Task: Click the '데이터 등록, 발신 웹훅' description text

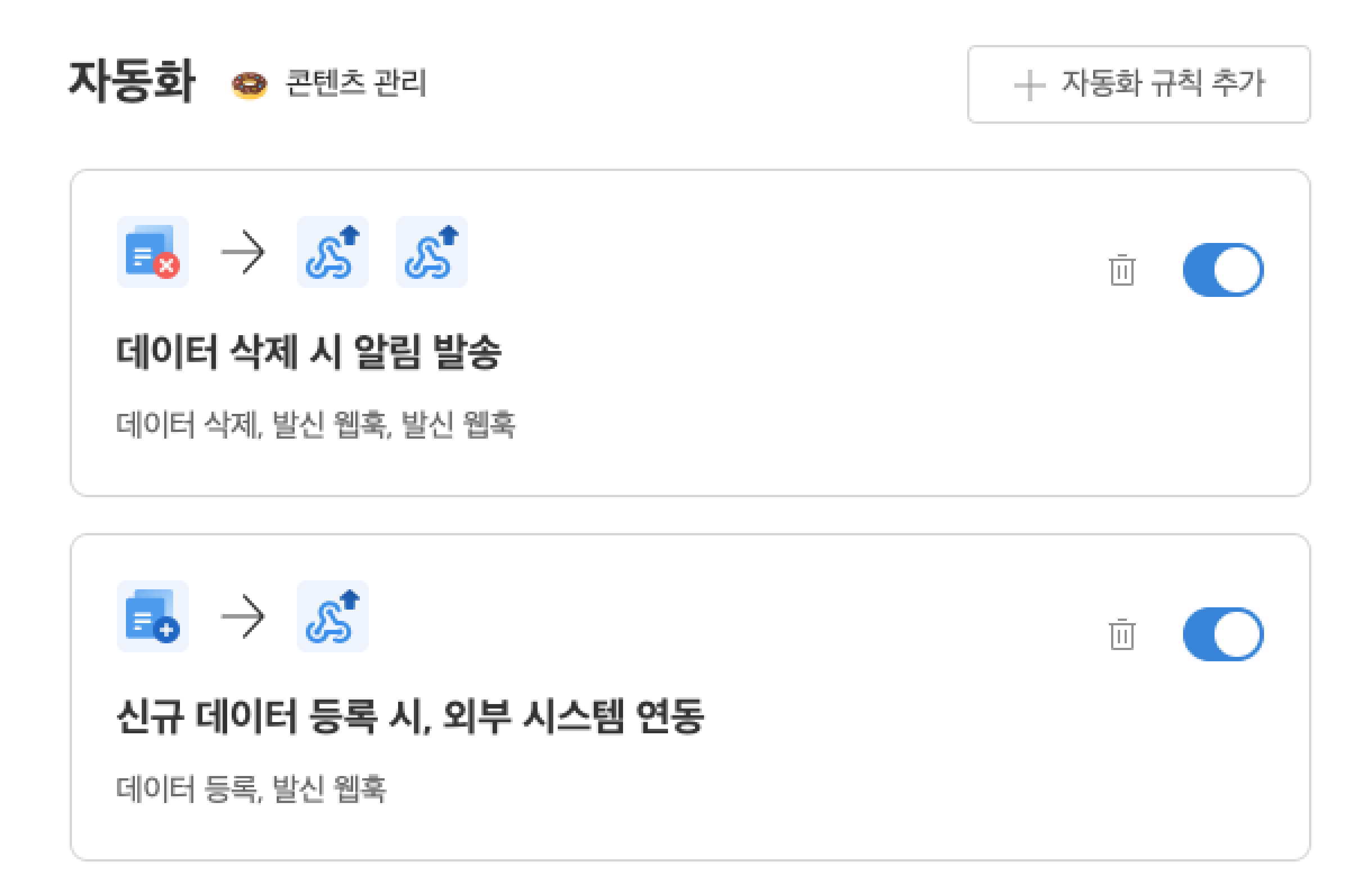Action: 251,789
